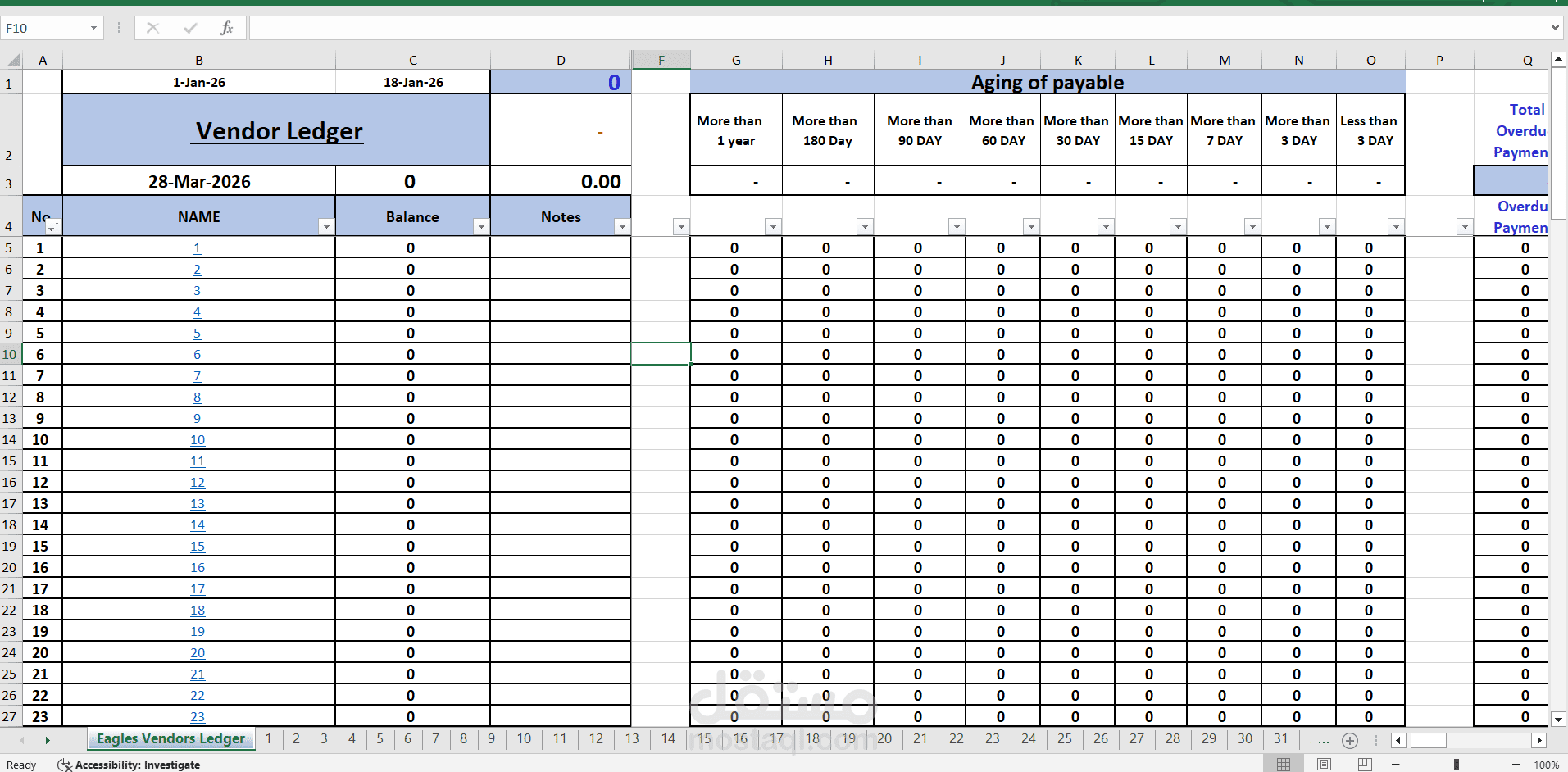Click the Cancel (X) icon beside formula bar

click(x=152, y=27)
